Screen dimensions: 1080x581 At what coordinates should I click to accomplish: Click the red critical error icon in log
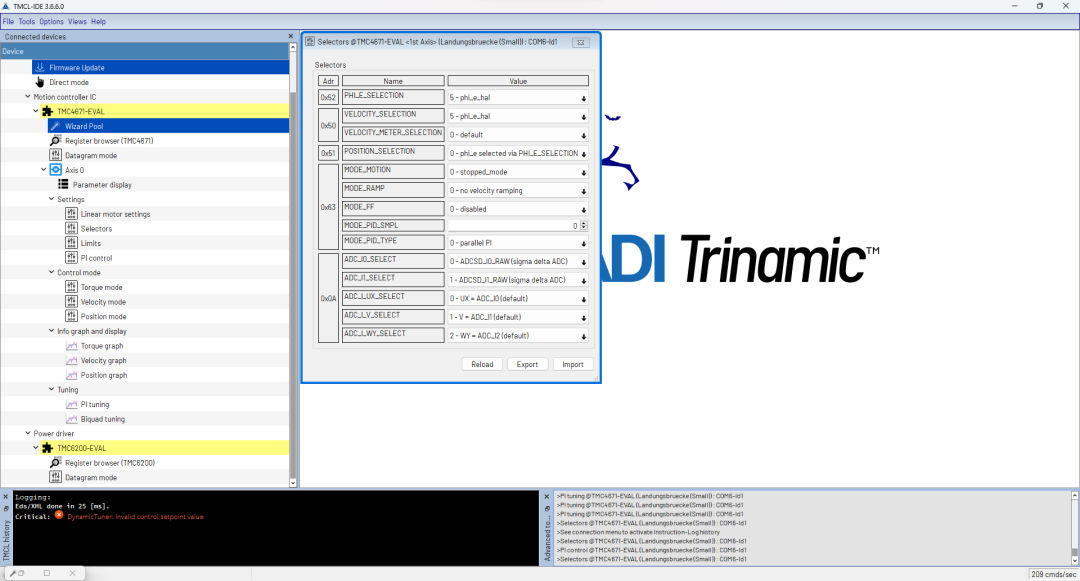(x=59, y=515)
